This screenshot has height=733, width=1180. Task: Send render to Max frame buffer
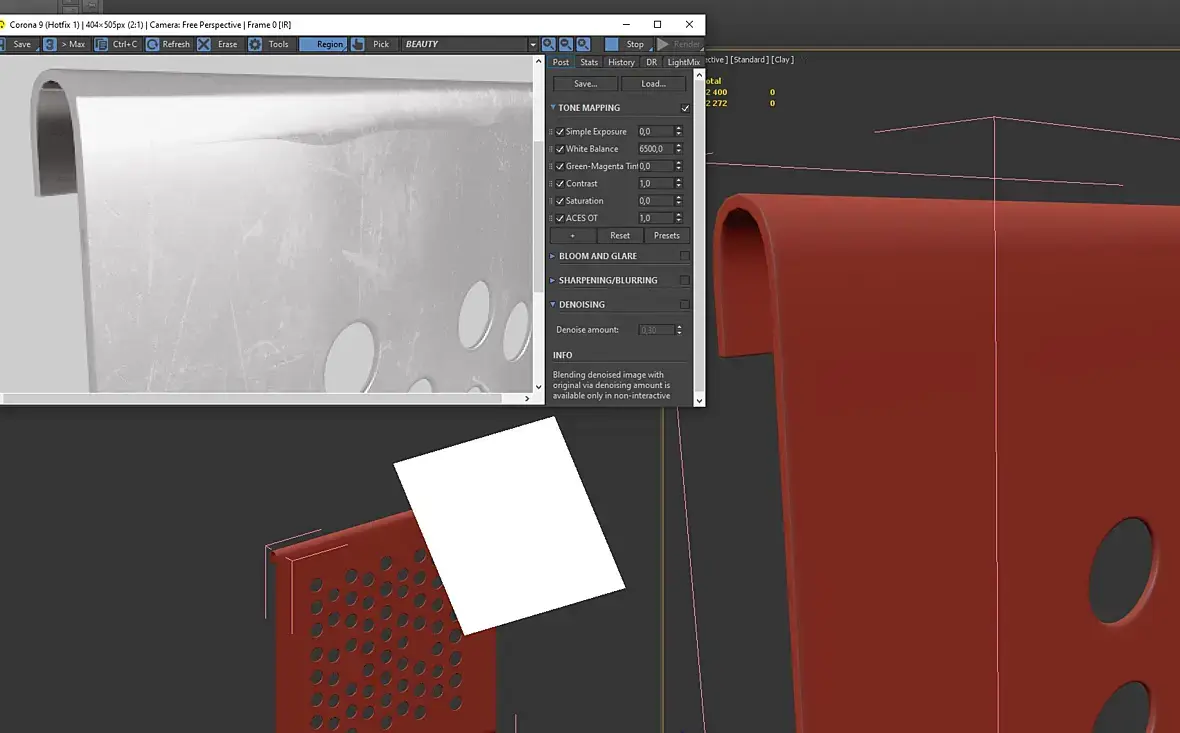[50, 44]
